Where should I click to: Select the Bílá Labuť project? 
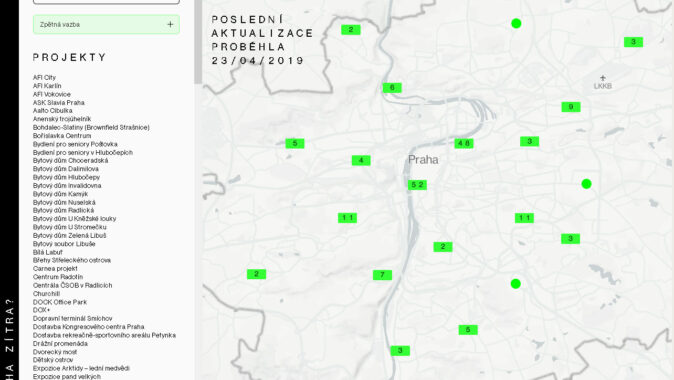click(47, 252)
